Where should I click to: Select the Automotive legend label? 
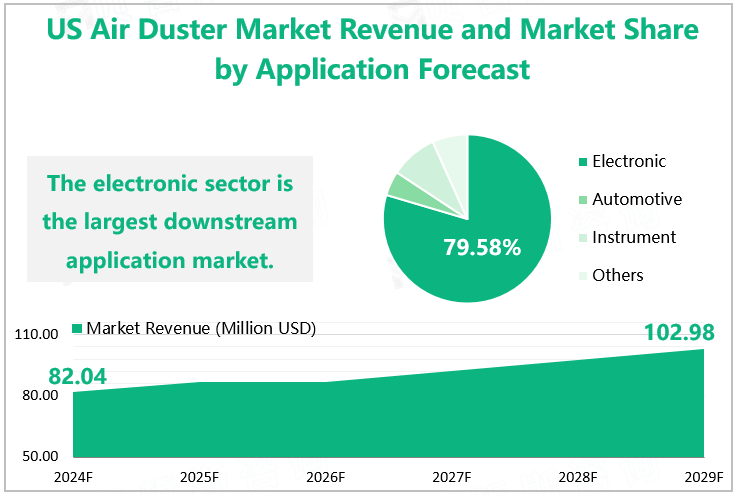tap(637, 199)
